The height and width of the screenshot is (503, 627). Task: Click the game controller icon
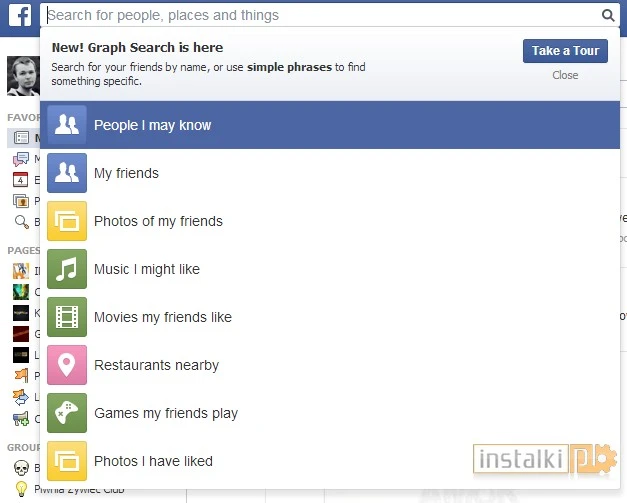tap(67, 413)
